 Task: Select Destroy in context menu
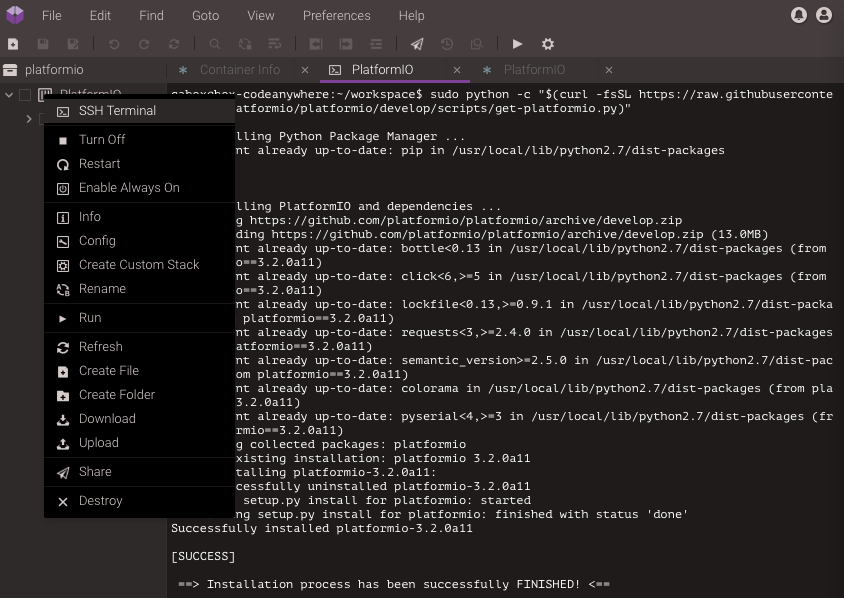click(139, 501)
